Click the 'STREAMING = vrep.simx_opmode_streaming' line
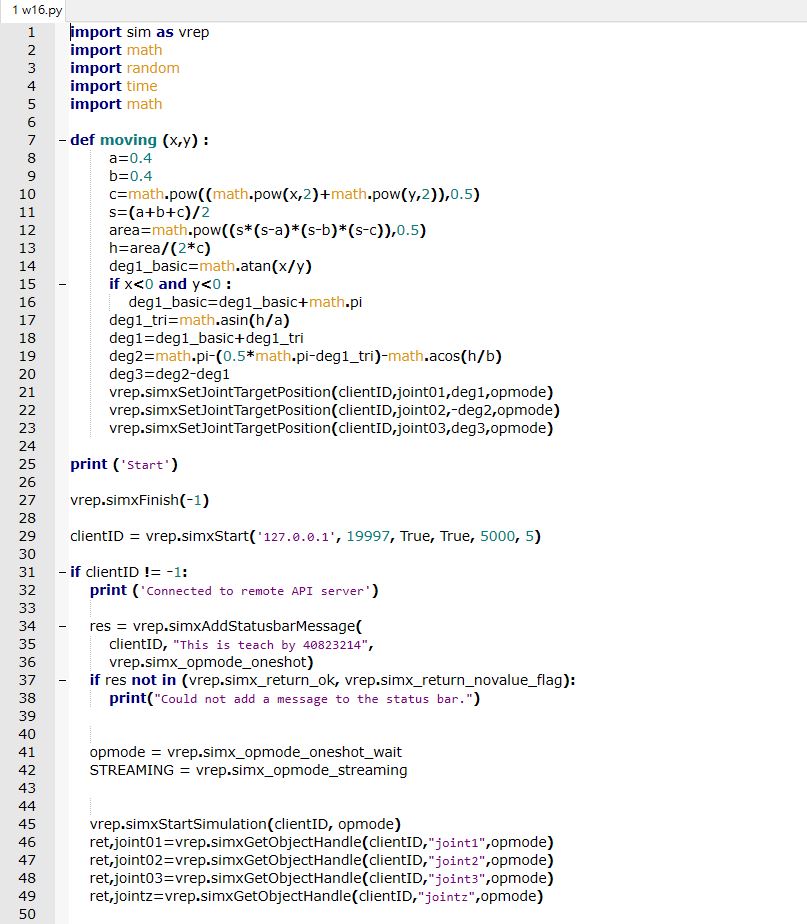Screen dimensions: 807x924 pyautogui.click(x=248, y=770)
